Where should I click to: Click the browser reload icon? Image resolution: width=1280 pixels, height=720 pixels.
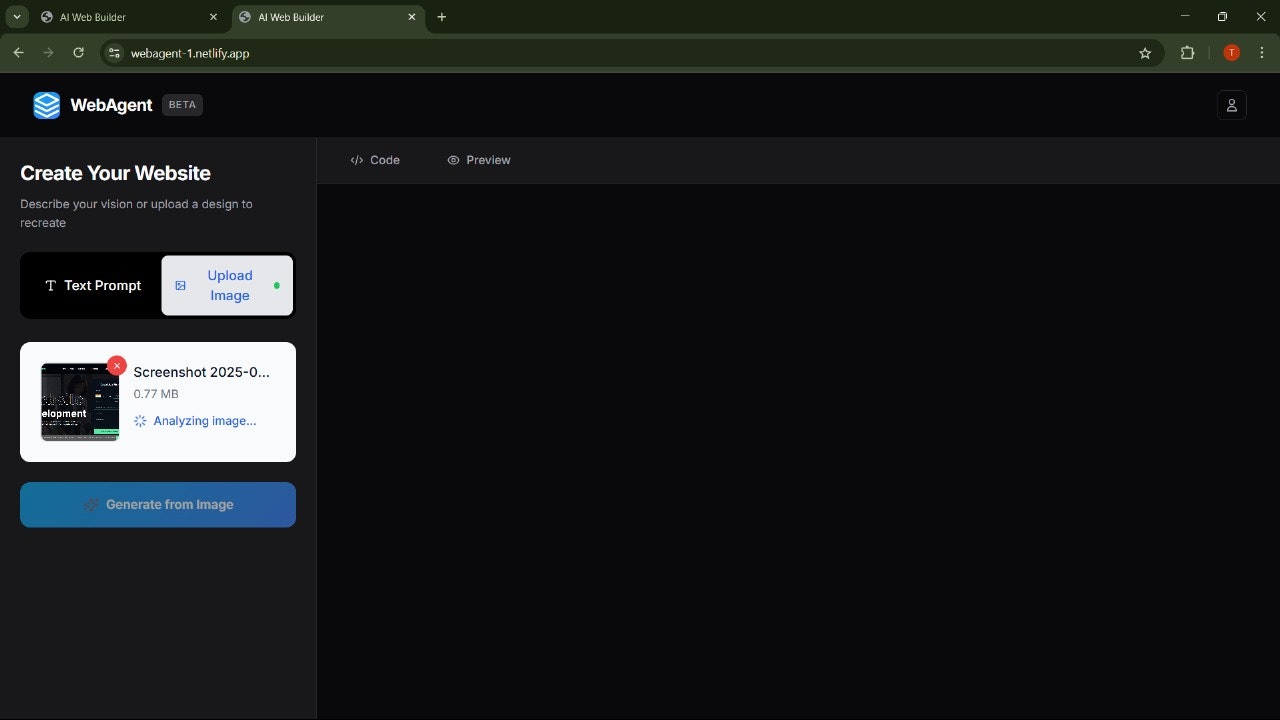pyautogui.click(x=78, y=52)
